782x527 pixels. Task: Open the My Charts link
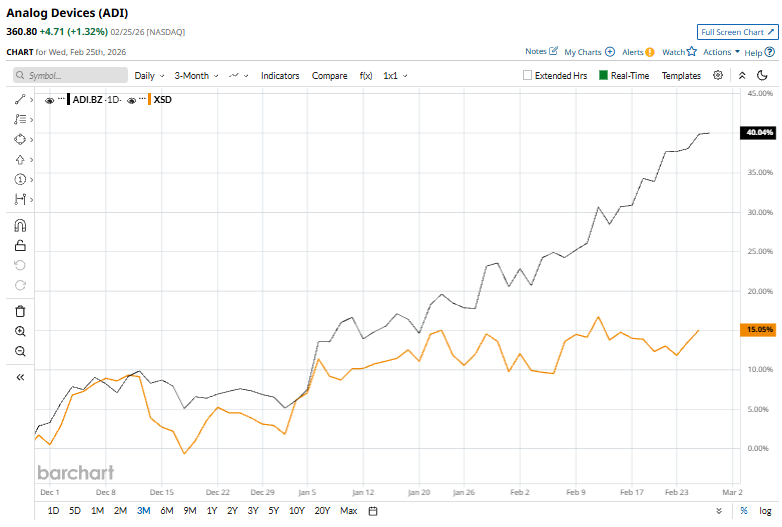coord(589,51)
